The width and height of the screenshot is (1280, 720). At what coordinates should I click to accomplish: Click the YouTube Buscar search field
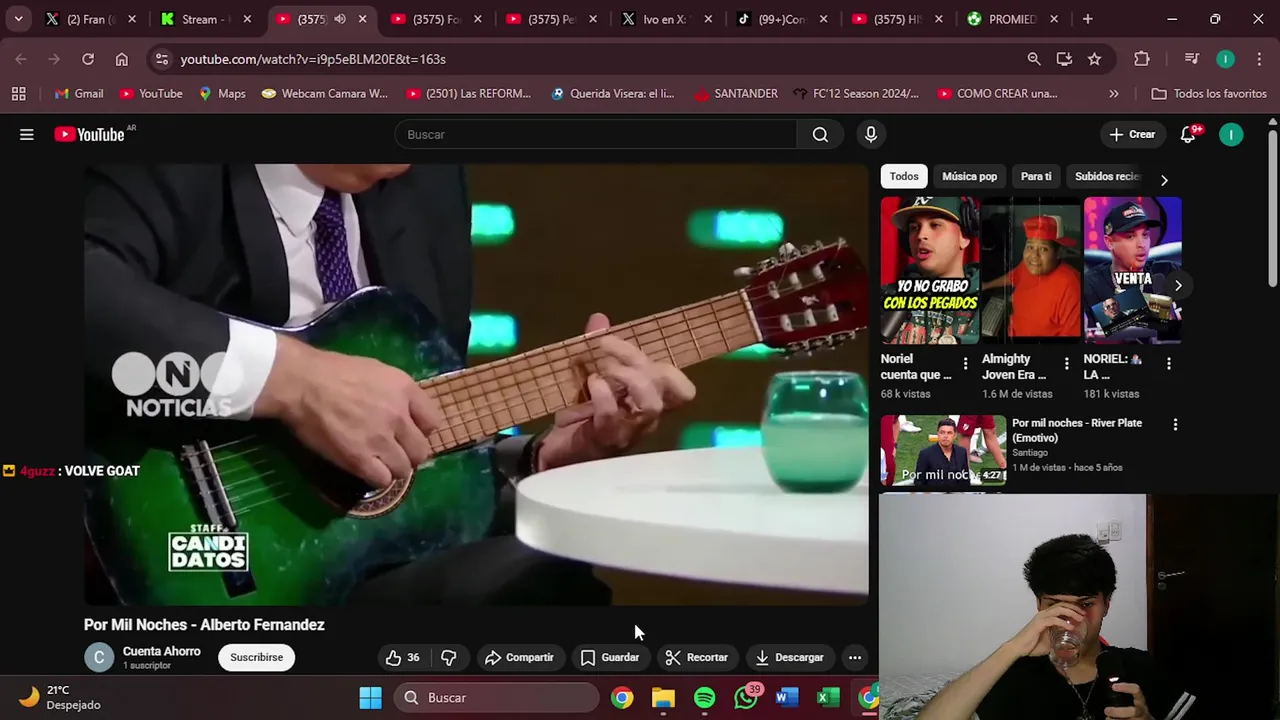pyautogui.click(x=596, y=134)
